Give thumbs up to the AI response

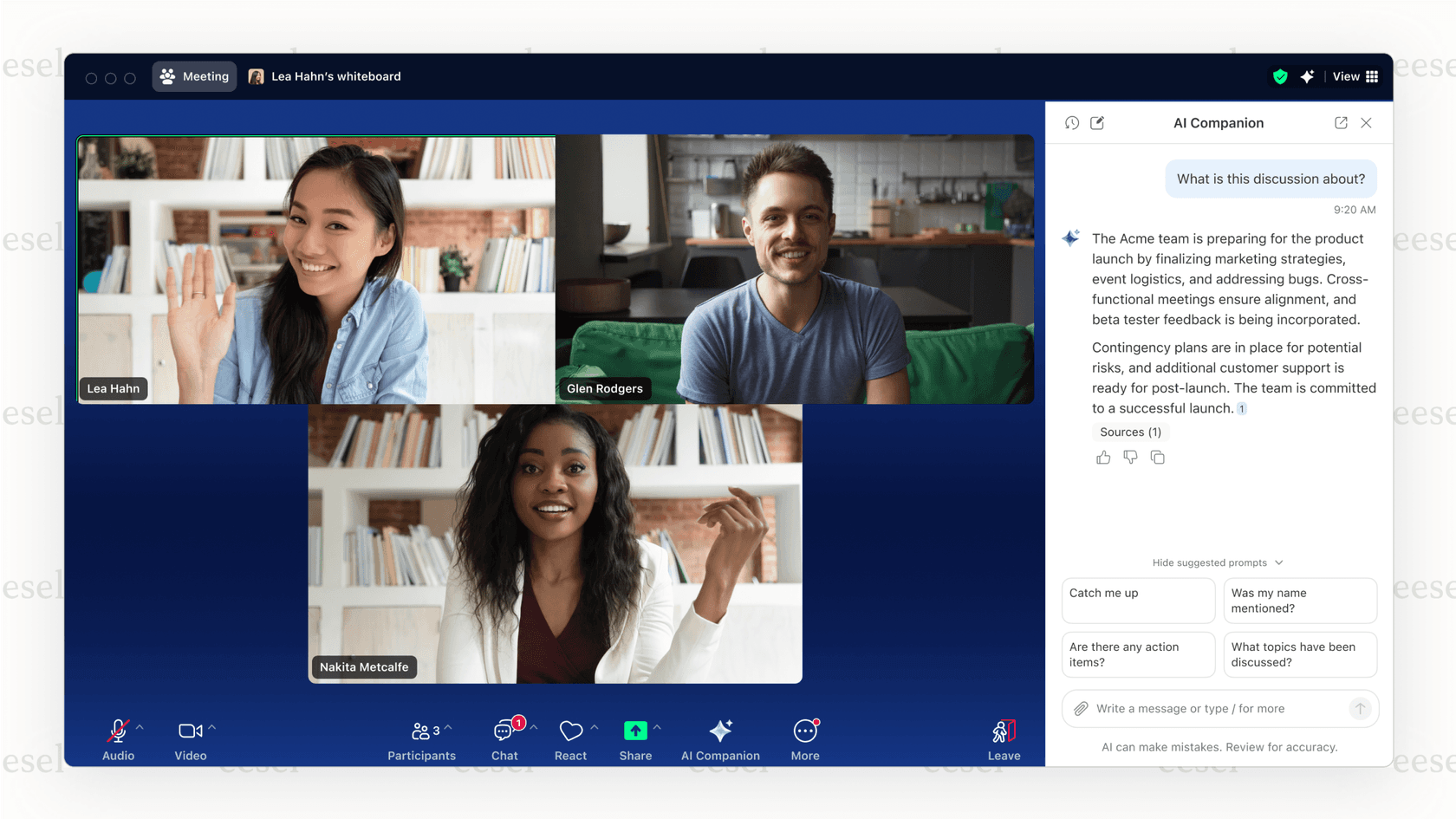[x=1103, y=457]
